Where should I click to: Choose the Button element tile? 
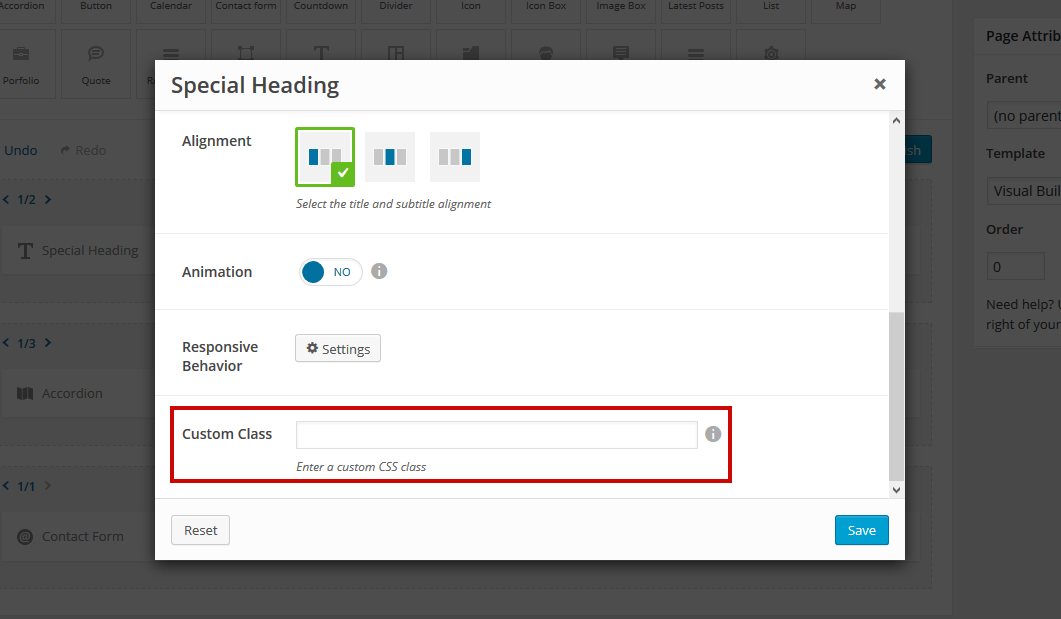pos(95,10)
